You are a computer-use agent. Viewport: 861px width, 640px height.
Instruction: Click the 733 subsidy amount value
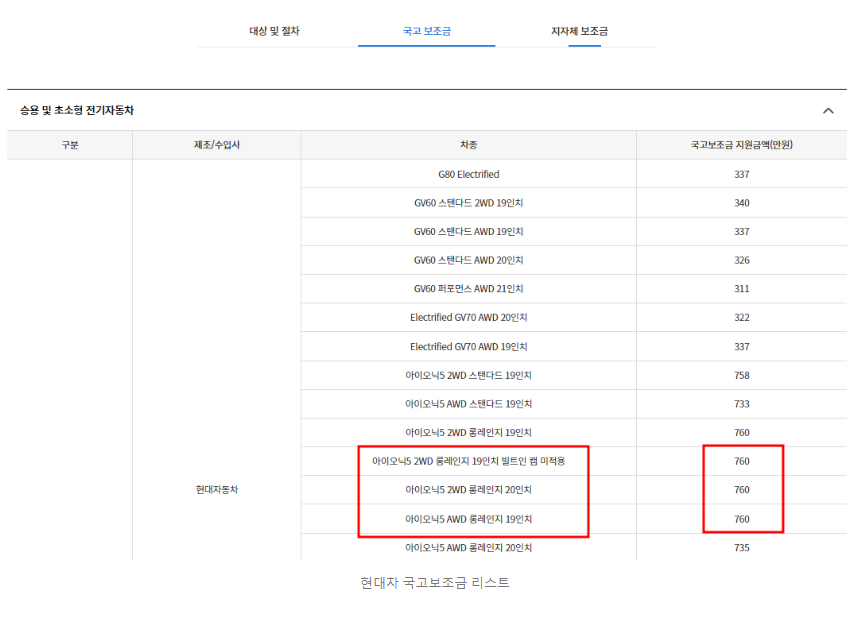[742, 404]
